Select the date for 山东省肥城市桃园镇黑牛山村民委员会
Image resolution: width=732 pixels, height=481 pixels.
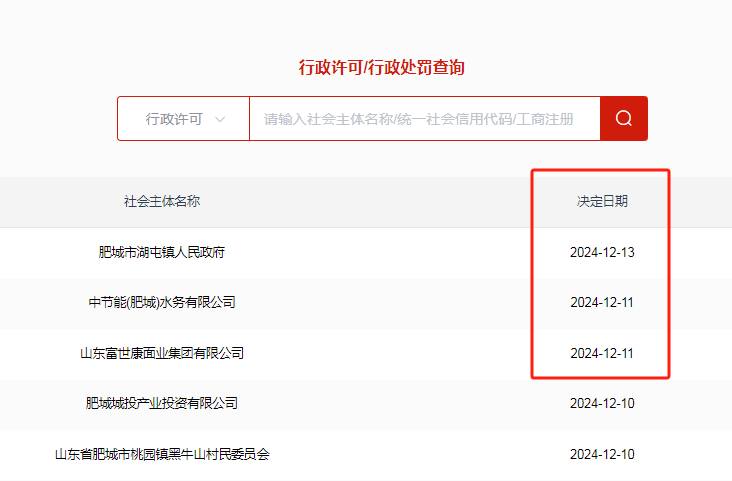[602, 454]
